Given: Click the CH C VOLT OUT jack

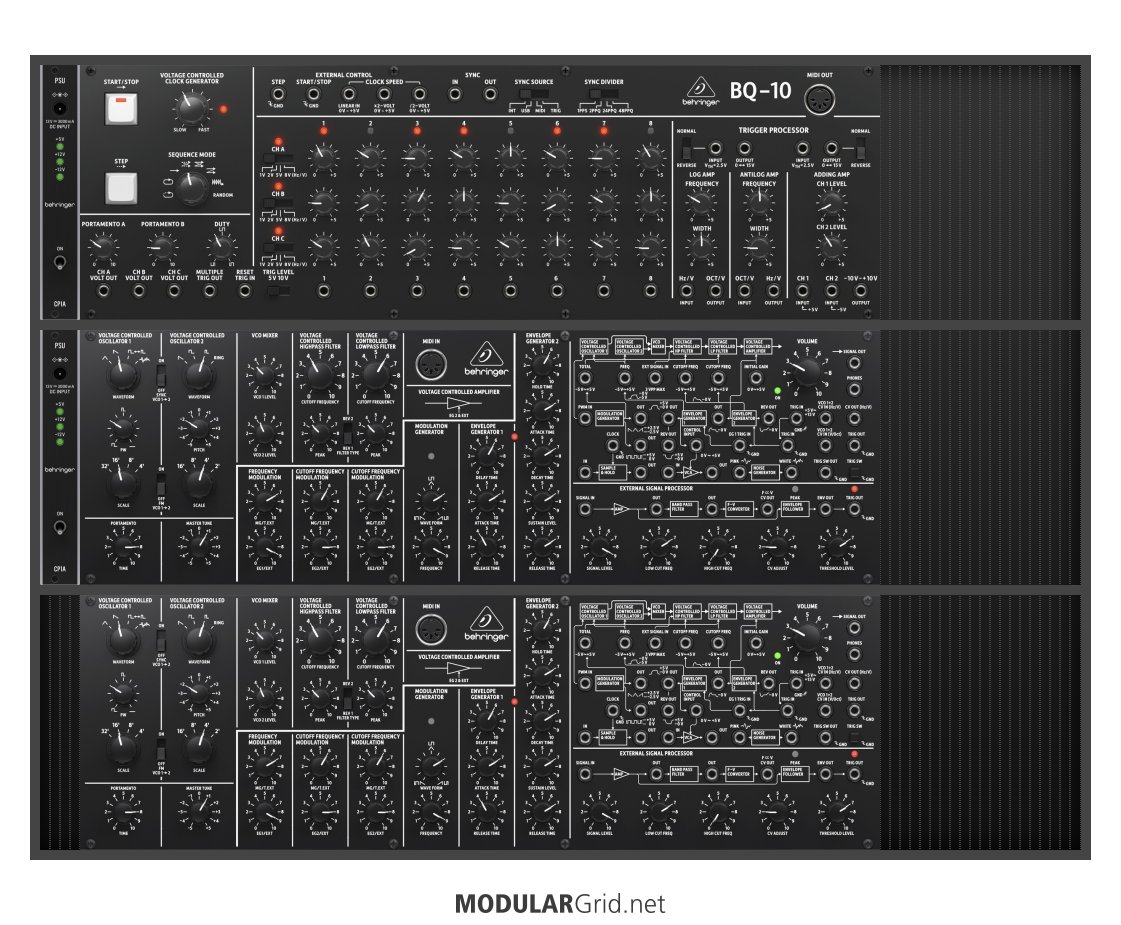Looking at the screenshot, I should tap(174, 291).
